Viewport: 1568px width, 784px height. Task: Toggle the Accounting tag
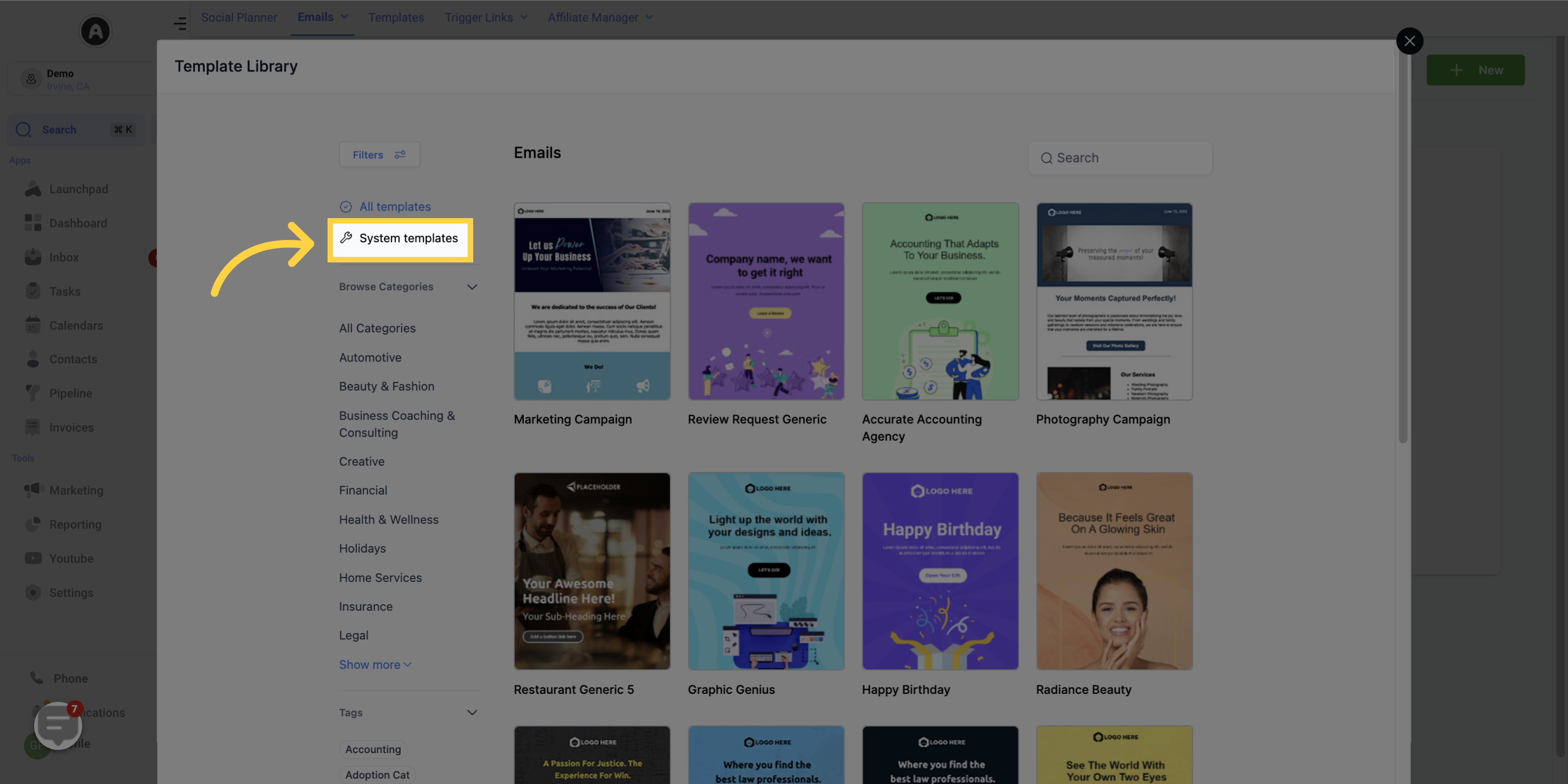(x=373, y=749)
